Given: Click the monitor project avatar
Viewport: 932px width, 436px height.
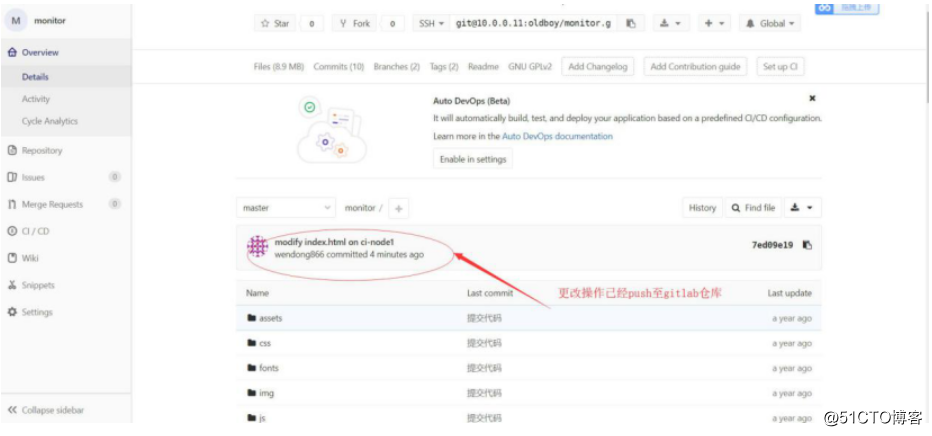Looking at the screenshot, I should click(x=16, y=21).
